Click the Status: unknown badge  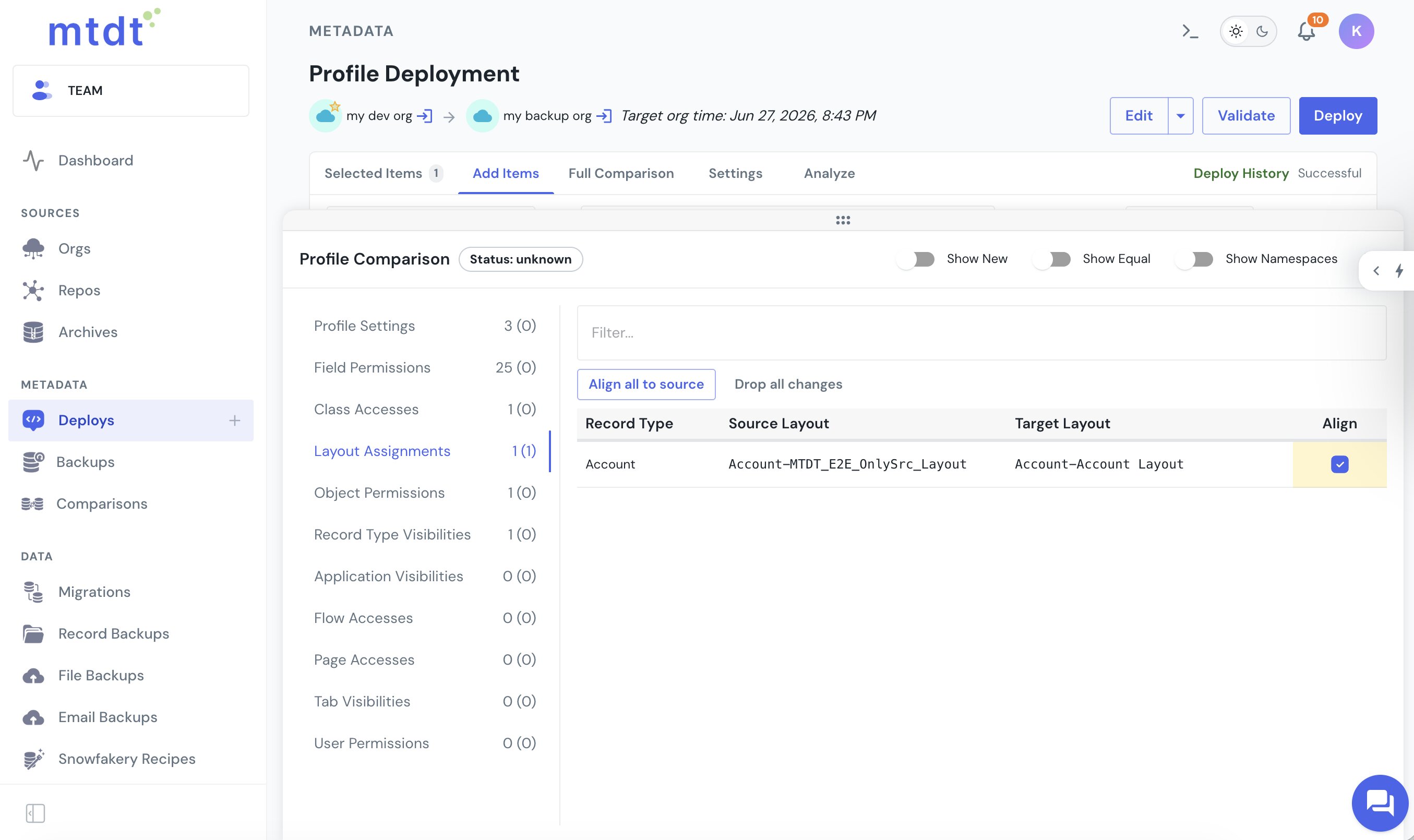(x=520, y=259)
